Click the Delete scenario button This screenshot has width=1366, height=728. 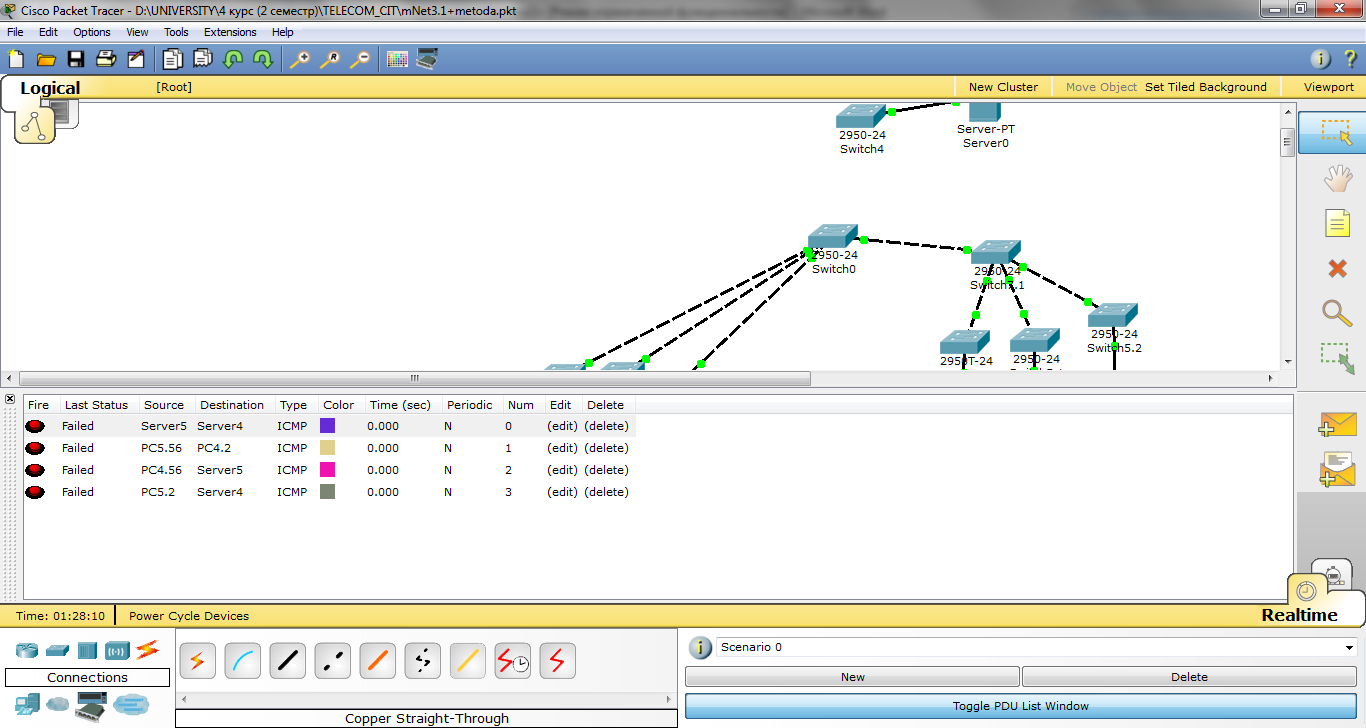pyautogui.click(x=1189, y=677)
